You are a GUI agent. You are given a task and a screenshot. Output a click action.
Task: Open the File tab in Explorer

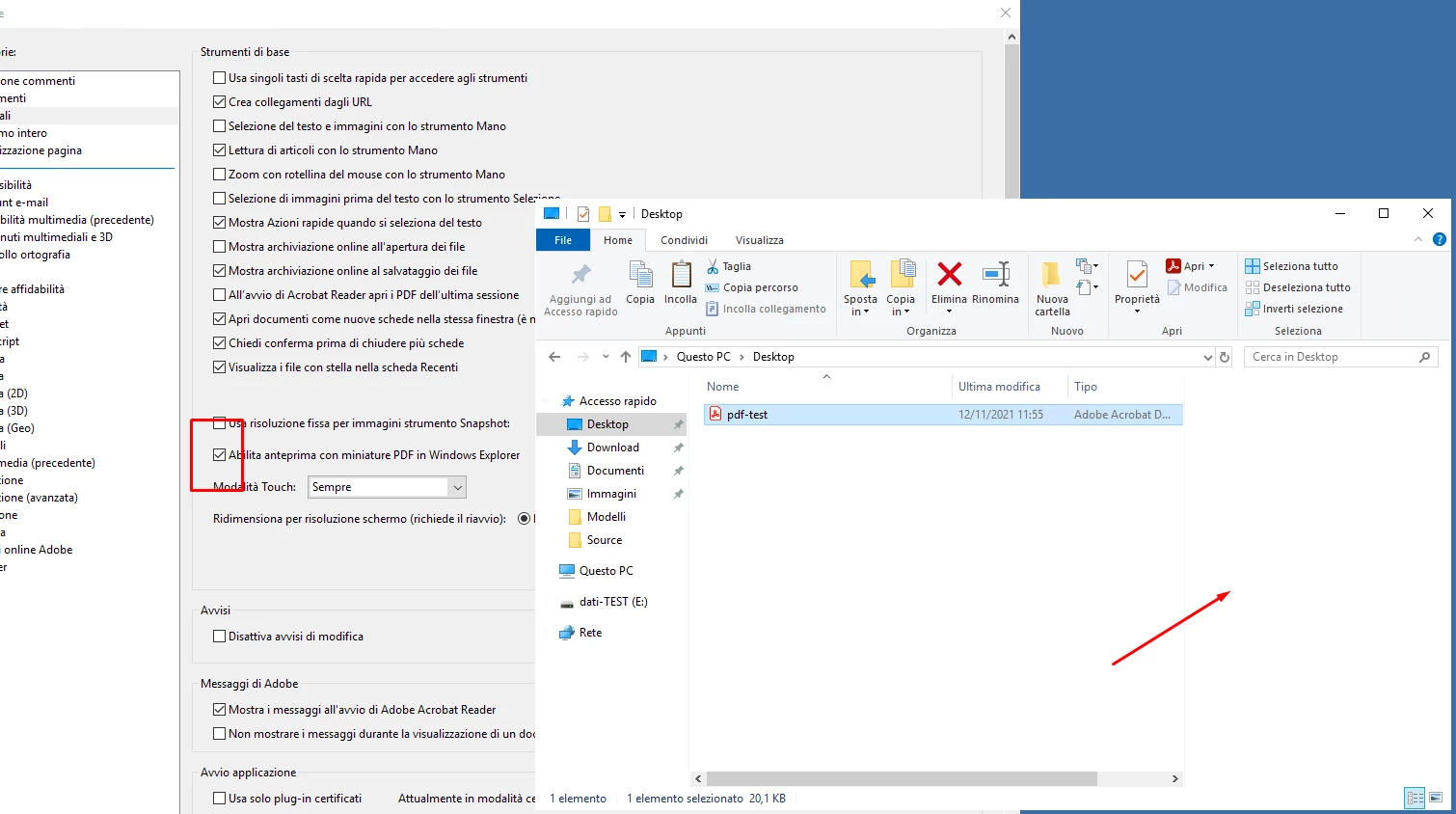(x=563, y=240)
